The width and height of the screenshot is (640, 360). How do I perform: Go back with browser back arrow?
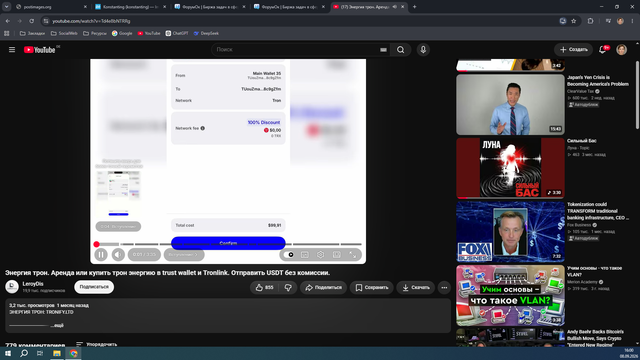(8, 21)
